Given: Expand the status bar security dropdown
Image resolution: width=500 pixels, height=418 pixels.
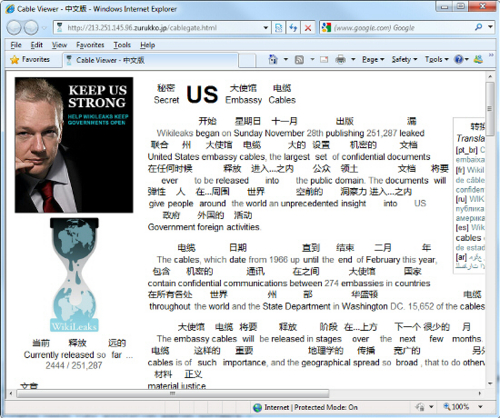Looking at the screenshot, I should click(431, 407).
